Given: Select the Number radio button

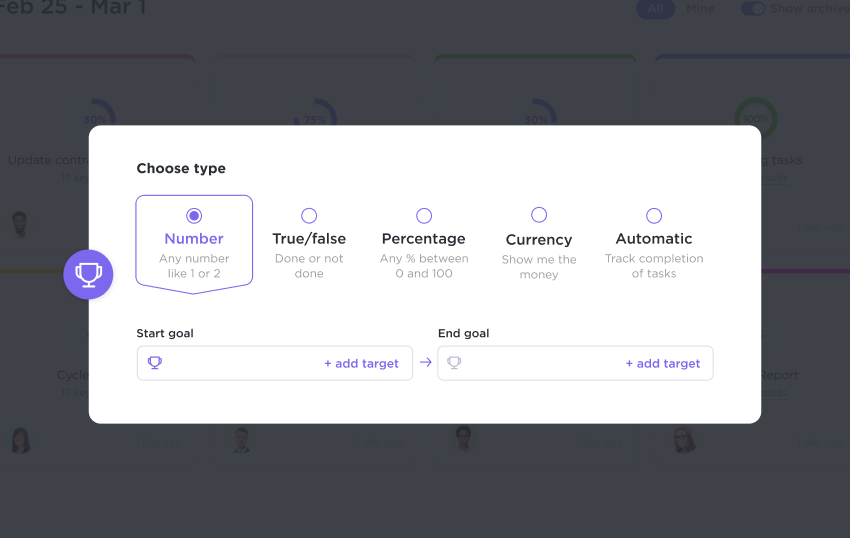Looking at the screenshot, I should (194, 215).
